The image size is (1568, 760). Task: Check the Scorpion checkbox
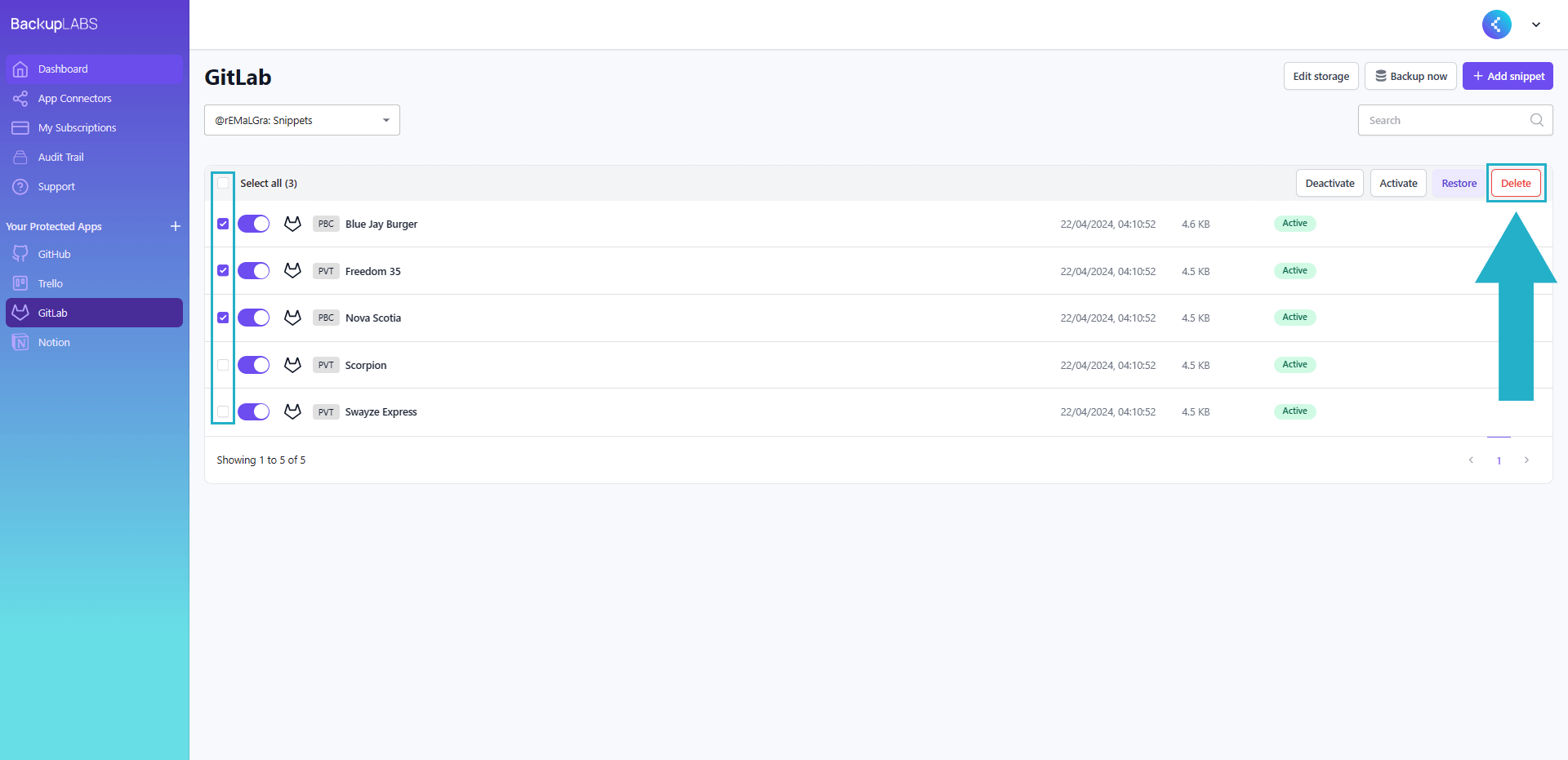(223, 365)
